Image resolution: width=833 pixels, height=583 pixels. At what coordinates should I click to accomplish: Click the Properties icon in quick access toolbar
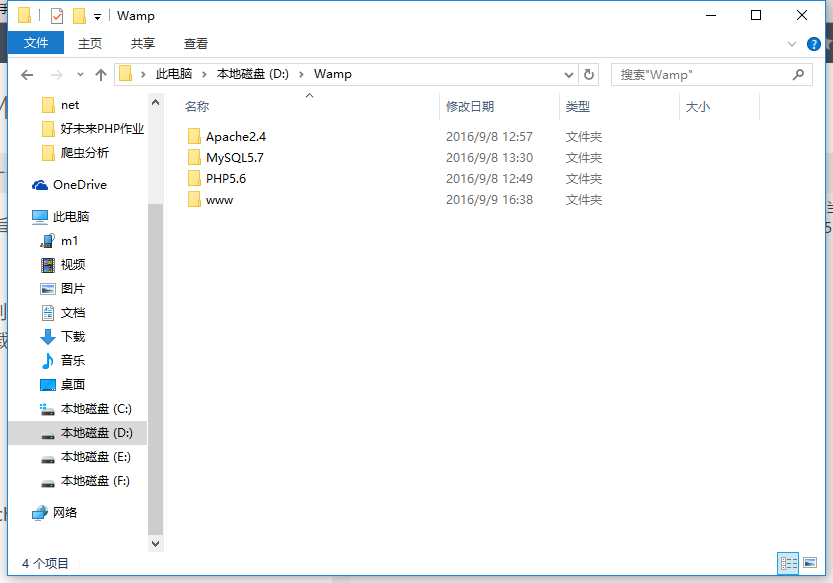point(57,16)
